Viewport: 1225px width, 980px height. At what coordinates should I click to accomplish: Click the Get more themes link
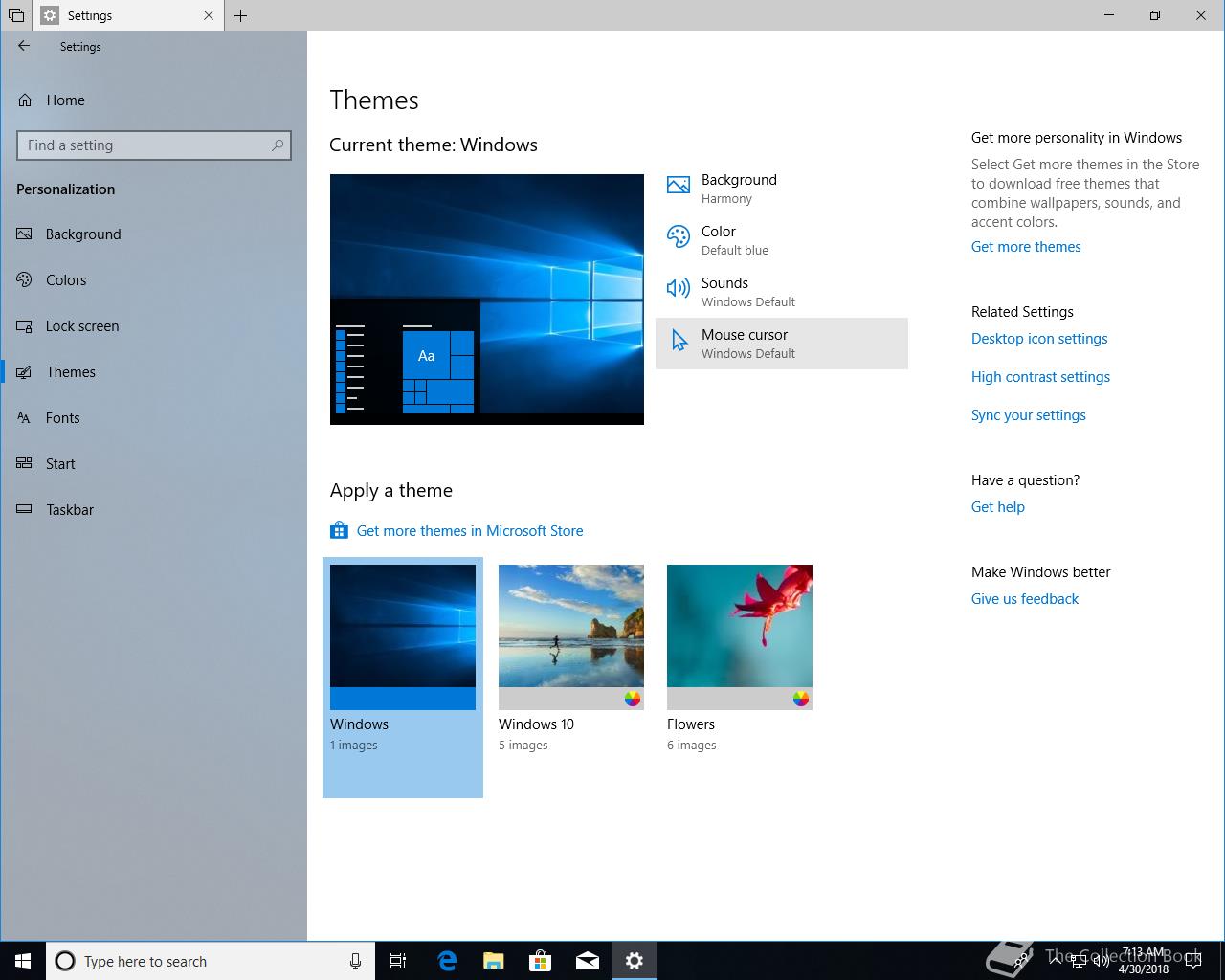(x=1026, y=247)
